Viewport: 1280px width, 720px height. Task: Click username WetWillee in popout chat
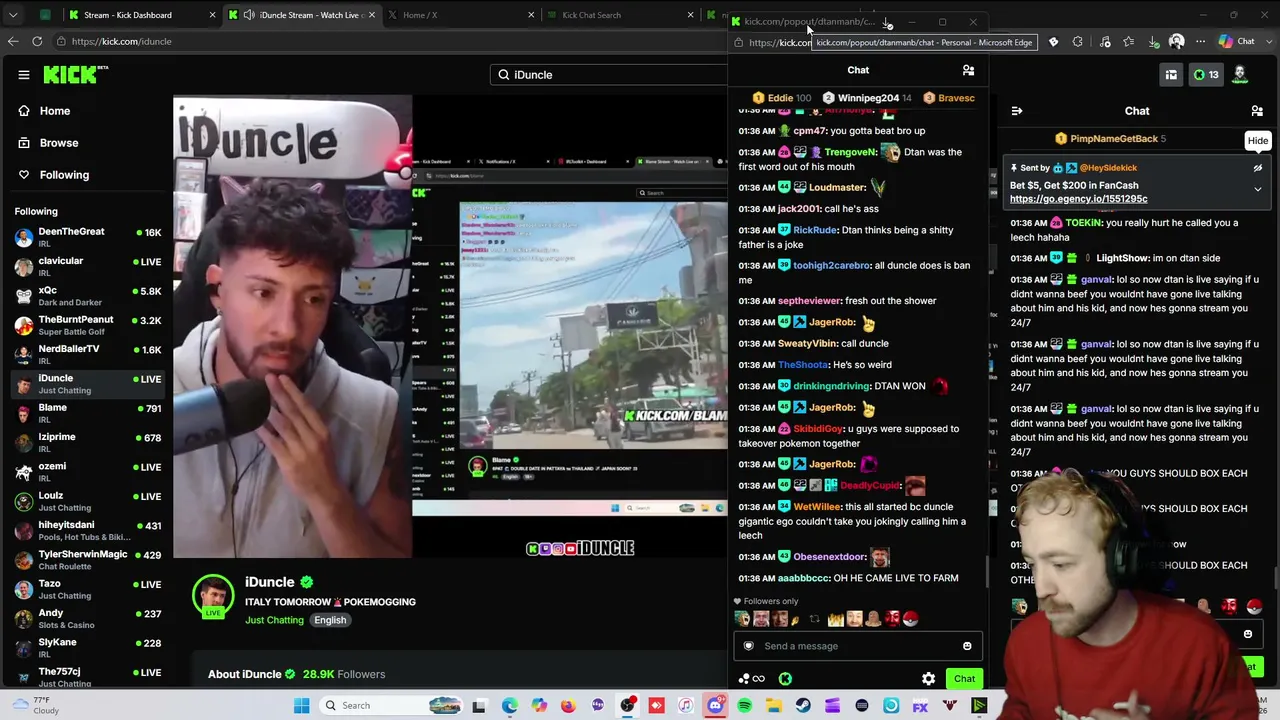pyautogui.click(x=817, y=507)
